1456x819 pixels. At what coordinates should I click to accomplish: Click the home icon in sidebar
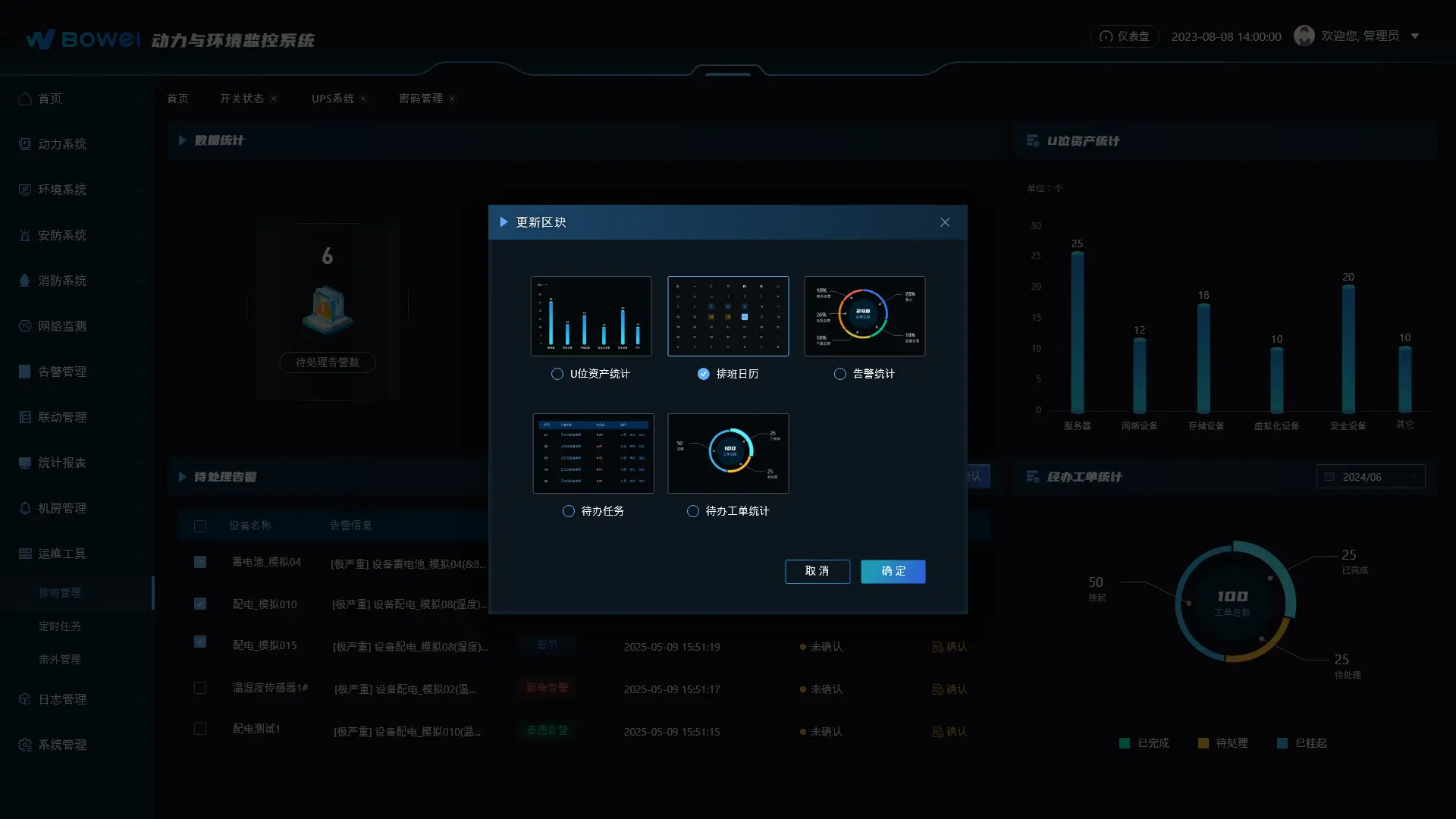pos(25,99)
